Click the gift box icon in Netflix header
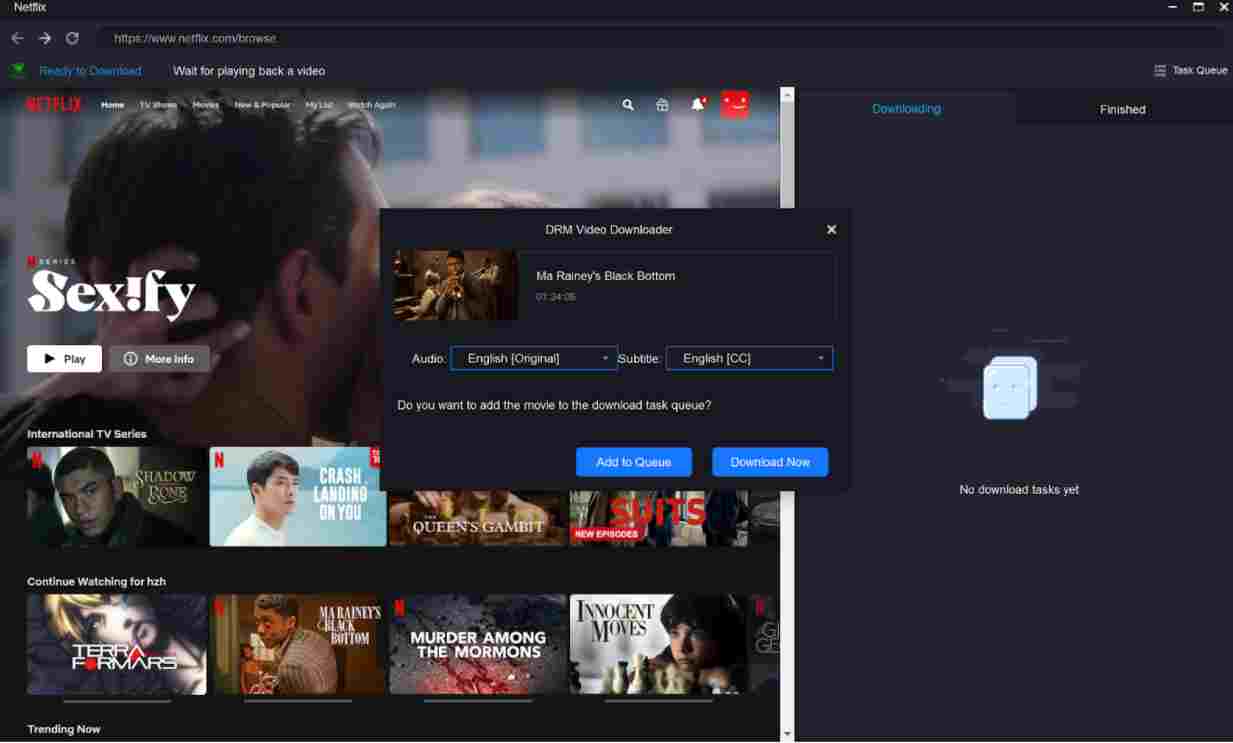The height and width of the screenshot is (743, 1233). pyautogui.click(x=662, y=104)
